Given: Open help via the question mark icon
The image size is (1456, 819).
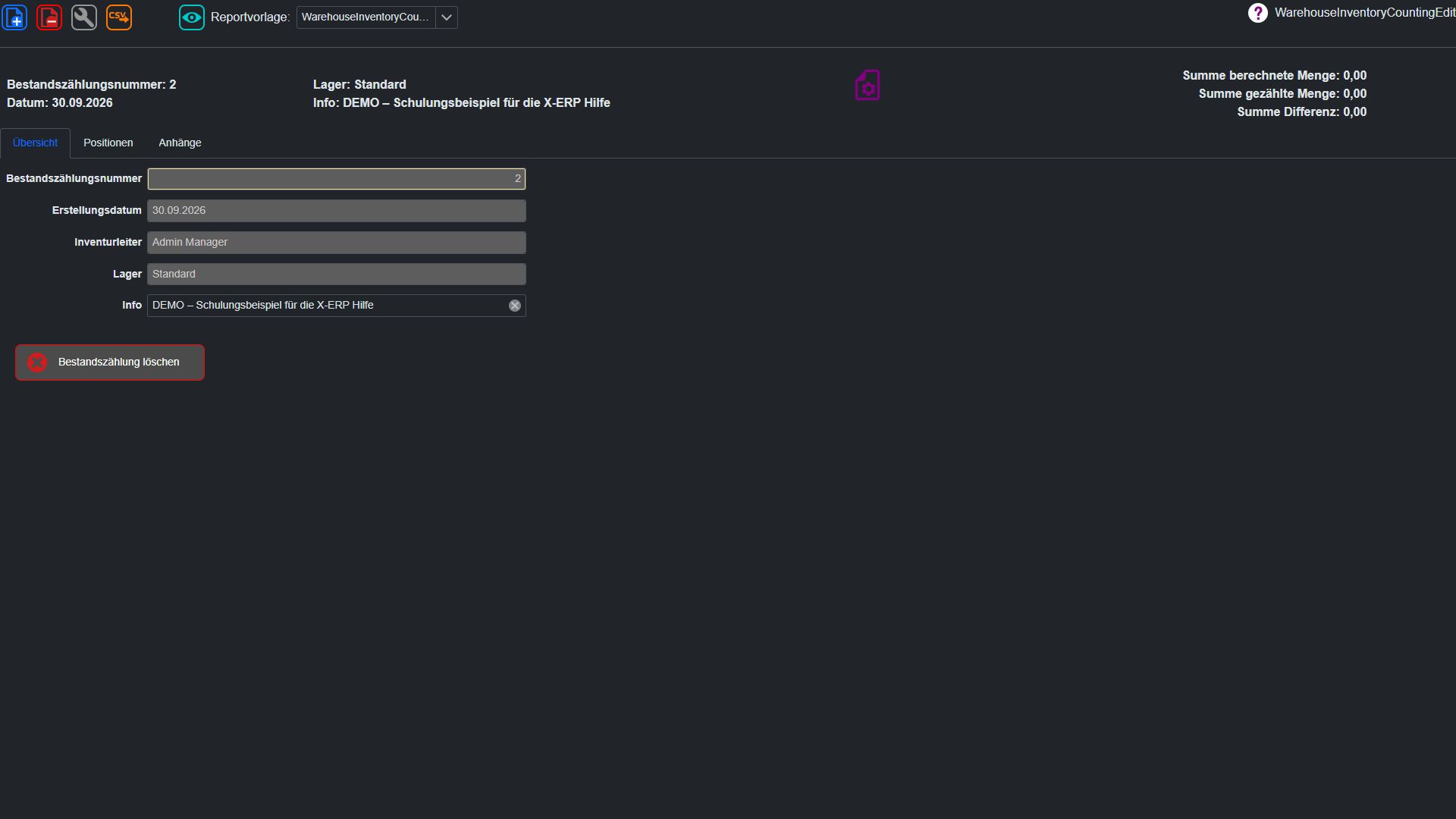Looking at the screenshot, I should click(x=1257, y=13).
